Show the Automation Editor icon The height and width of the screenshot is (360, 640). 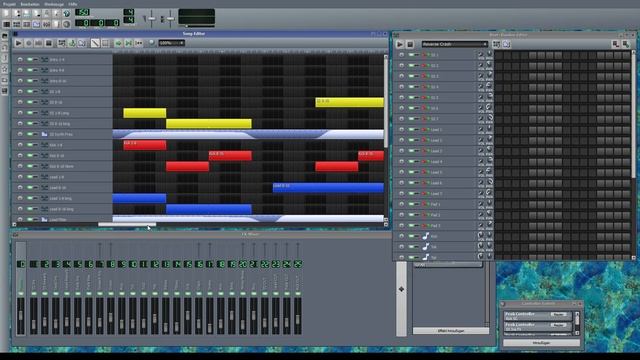click(x=36, y=24)
